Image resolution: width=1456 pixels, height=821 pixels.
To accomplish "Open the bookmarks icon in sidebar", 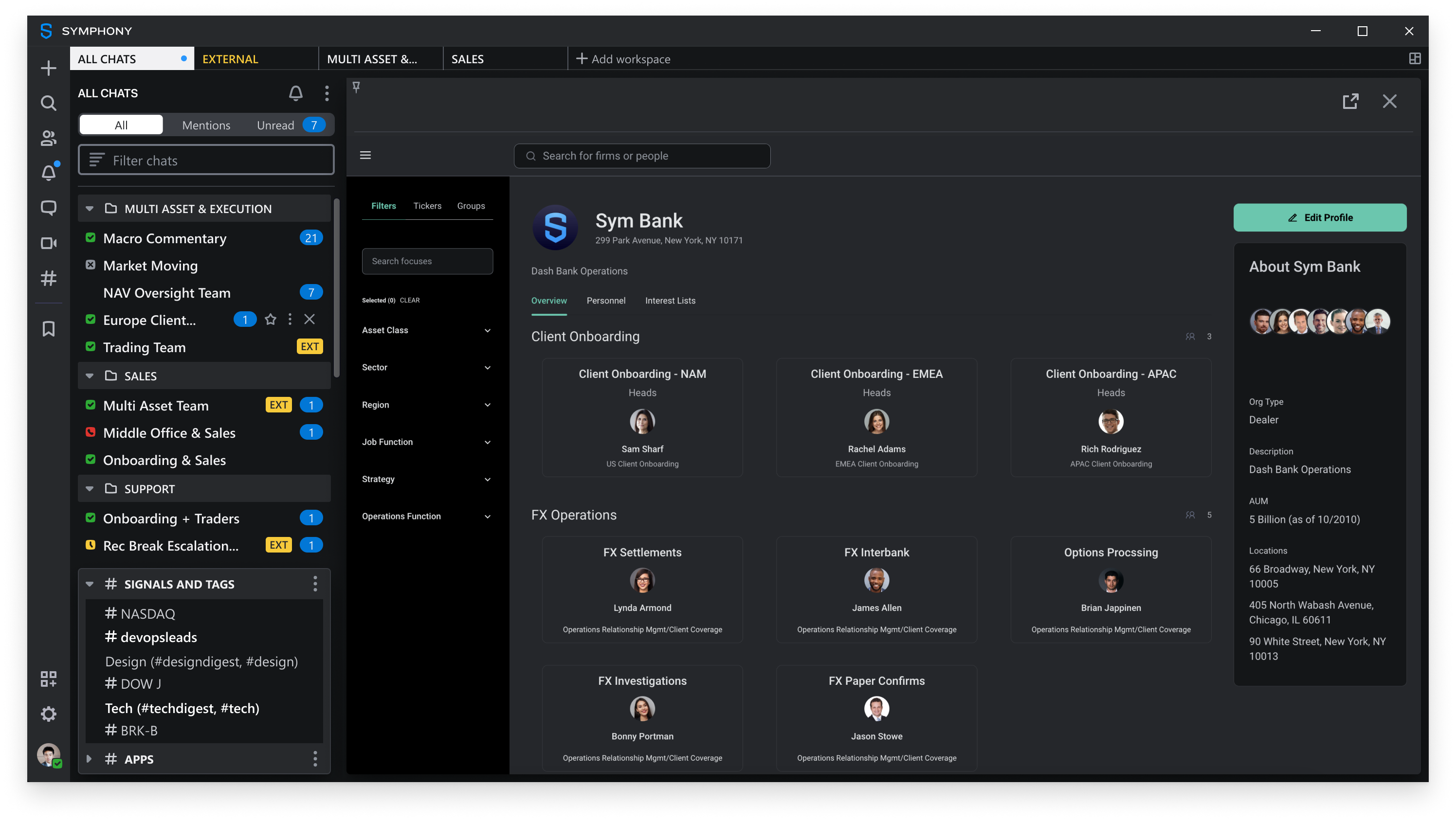I will pos(49,329).
